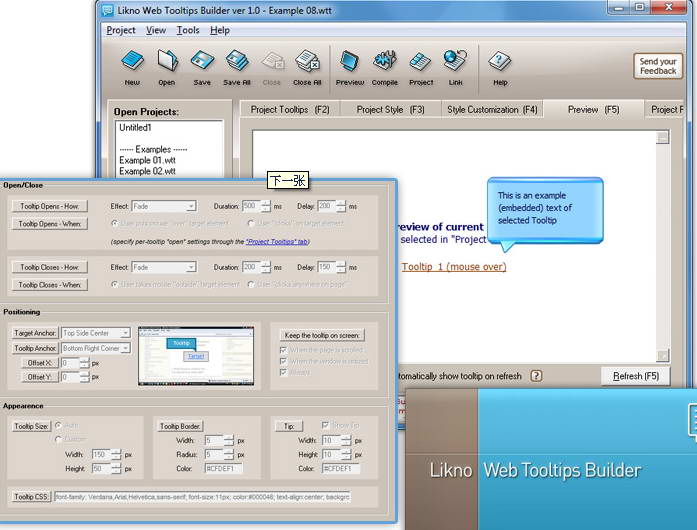Image resolution: width=697 pixels, height=530 pixels.
Task: Click the application icon in the title bar
Action: [107, 10]
